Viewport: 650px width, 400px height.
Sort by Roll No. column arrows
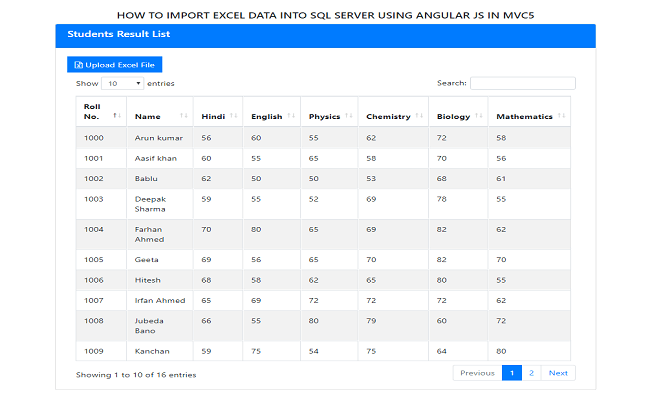click(117, 116)
